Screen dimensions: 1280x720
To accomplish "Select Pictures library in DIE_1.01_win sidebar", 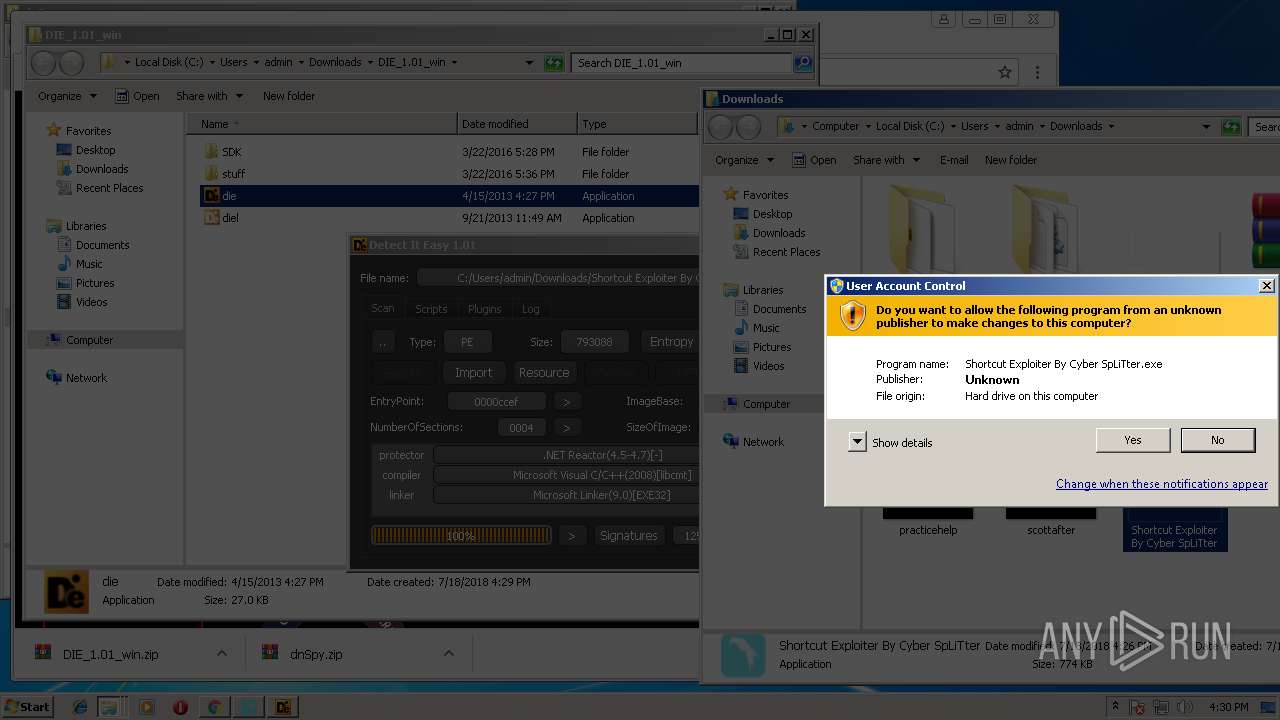I will coord(95,283).
